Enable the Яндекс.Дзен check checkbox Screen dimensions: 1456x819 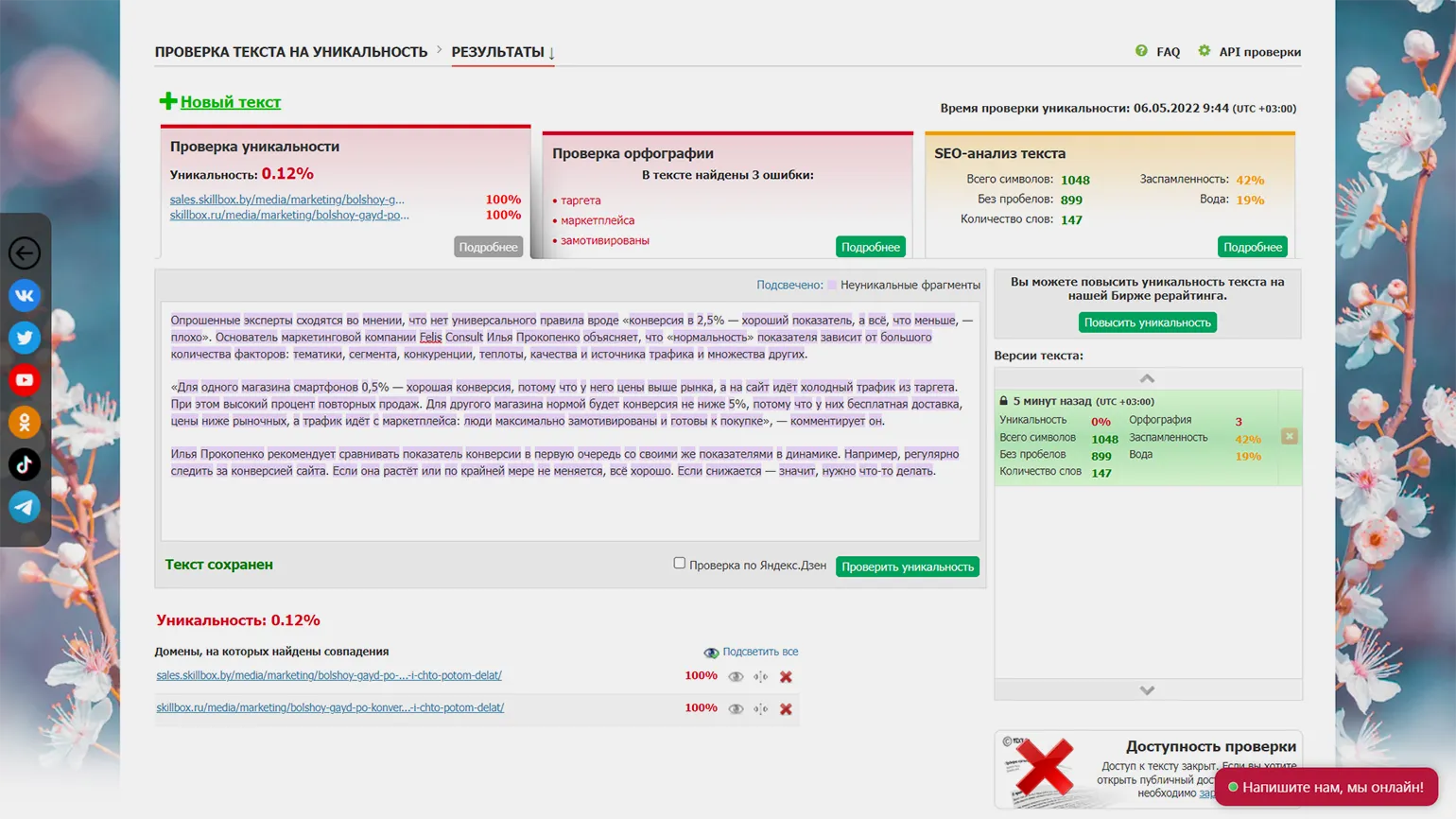(679, 564)
